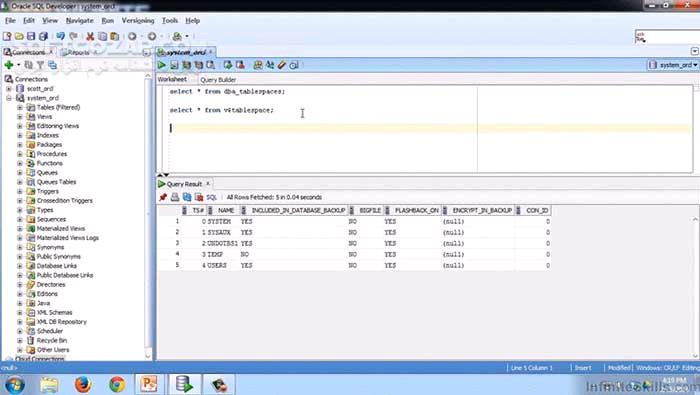Viewport: 700px width, 395px height.
Task: Click the Run Script icon
Action: (x=174, y=65)
